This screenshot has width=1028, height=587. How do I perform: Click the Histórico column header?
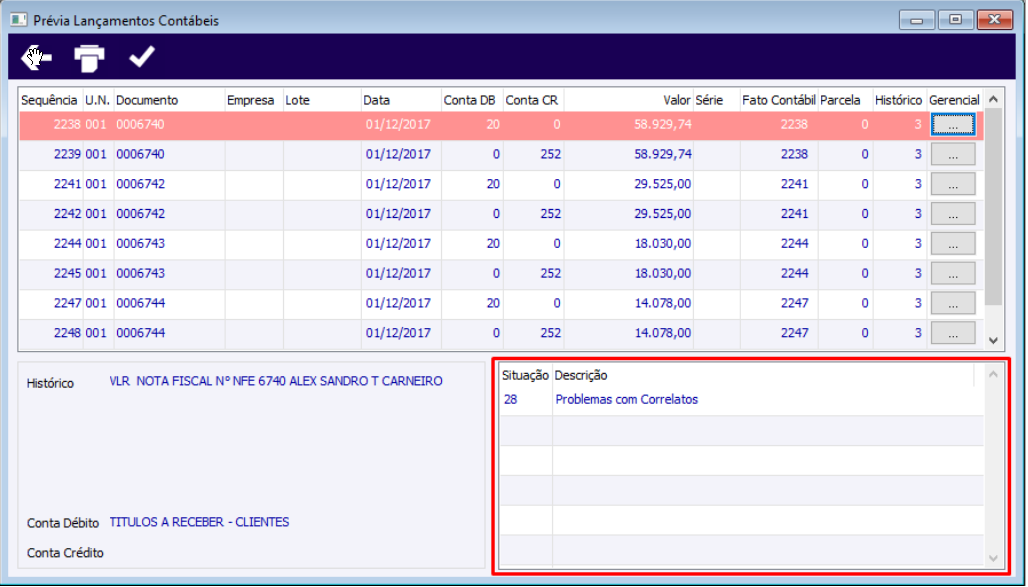(900, 100)
